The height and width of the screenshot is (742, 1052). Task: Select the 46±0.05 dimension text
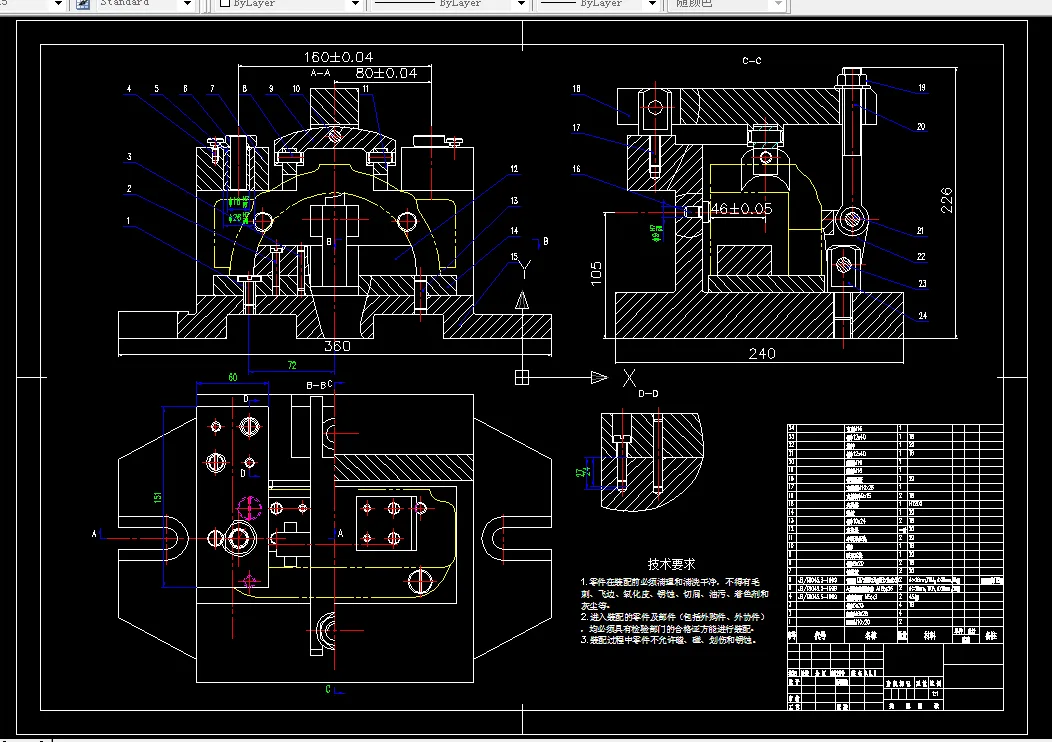pos(741,209)
